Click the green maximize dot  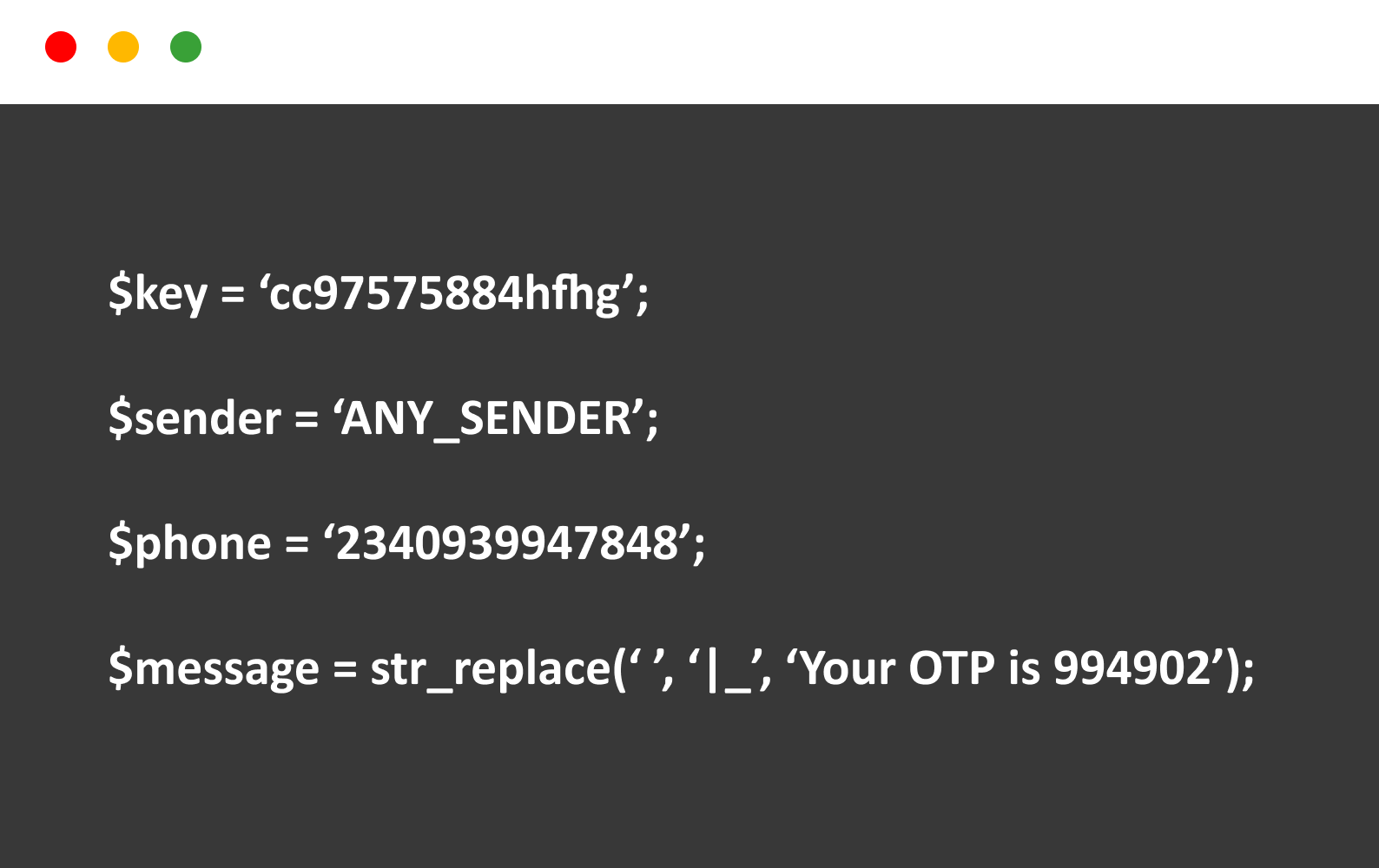tap(186, 47)
